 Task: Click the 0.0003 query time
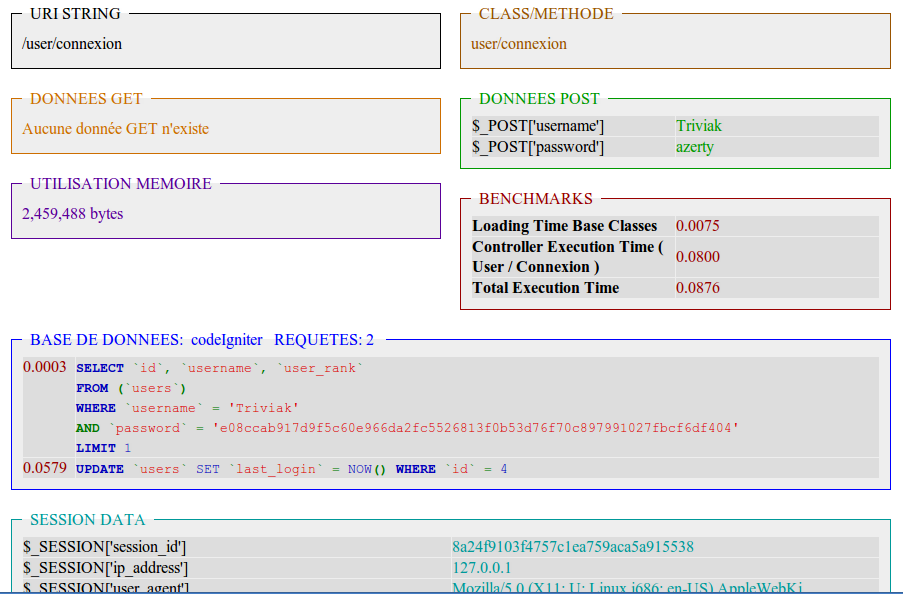[45, 367]
